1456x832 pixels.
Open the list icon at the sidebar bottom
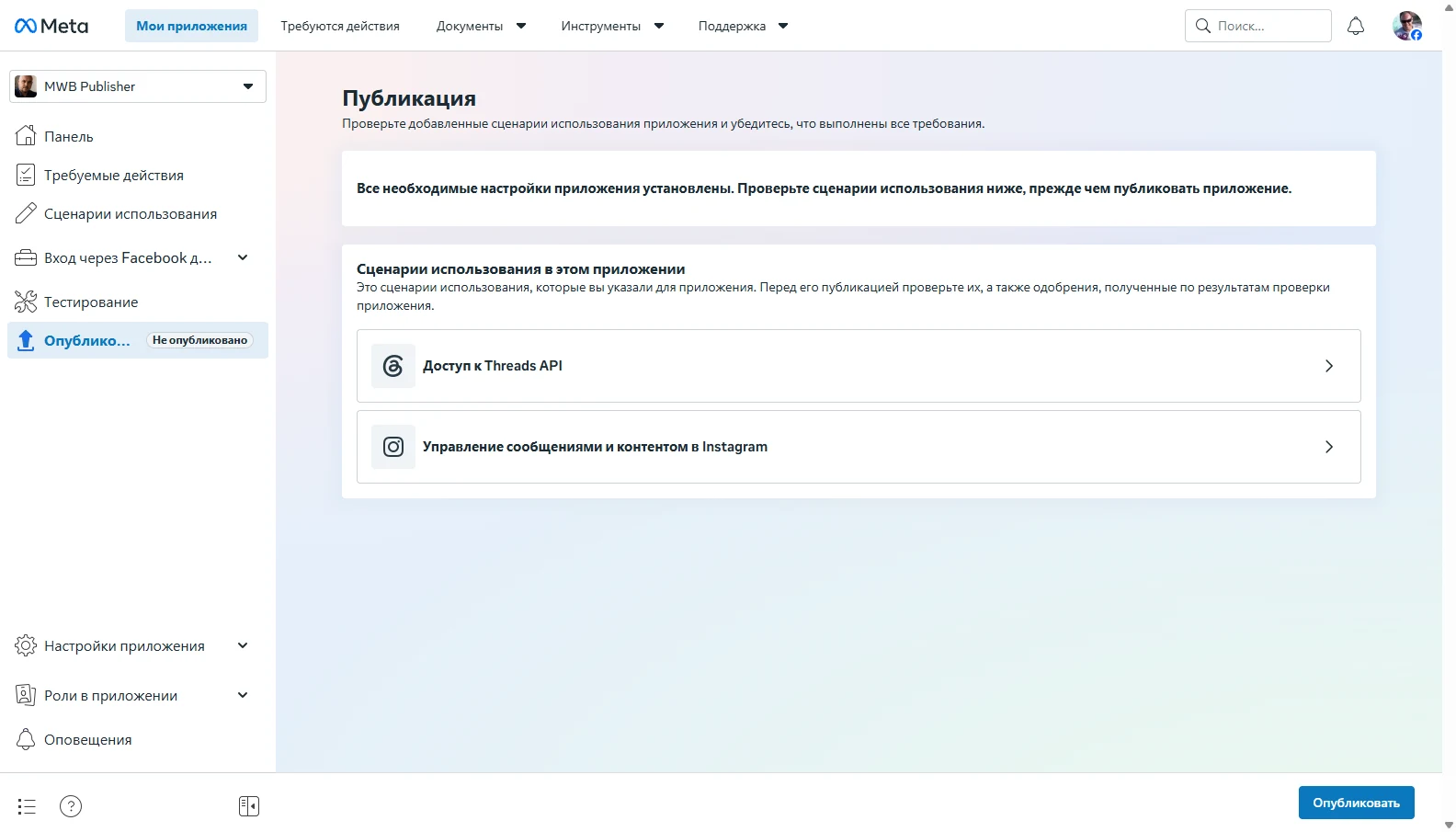pyautogui.click(x=27, y=806)
